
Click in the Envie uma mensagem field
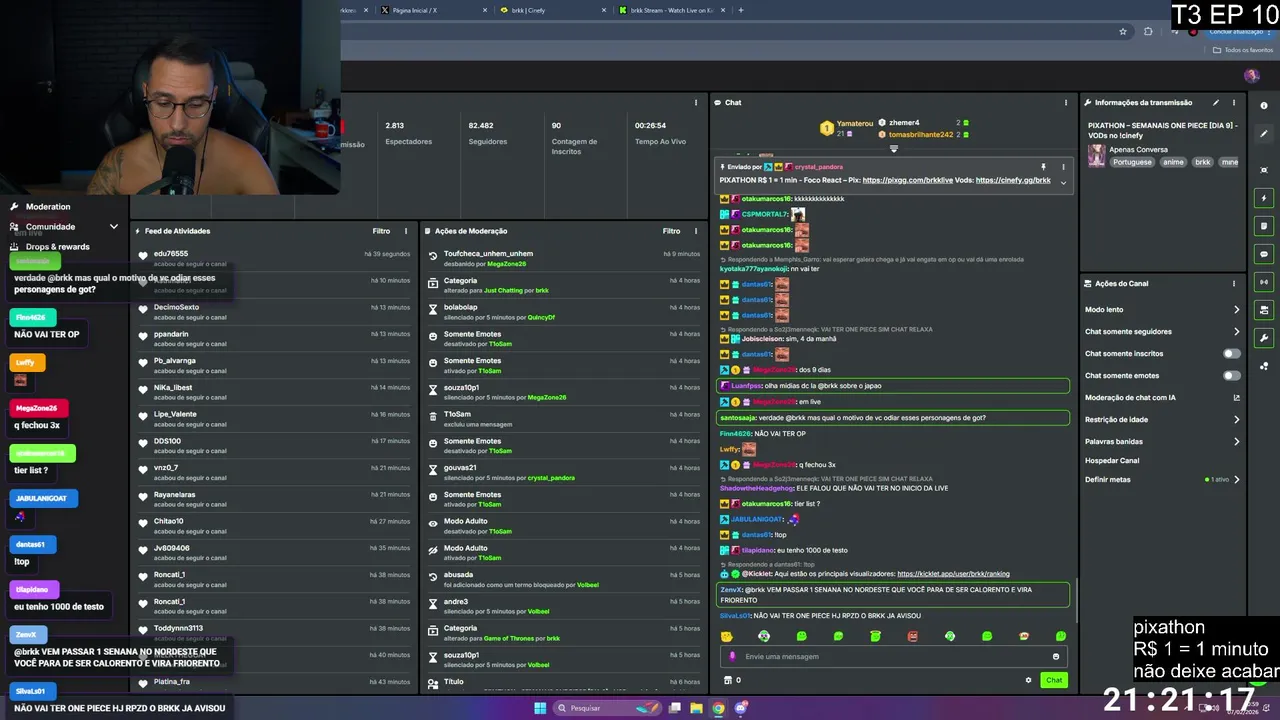[893, 657]
